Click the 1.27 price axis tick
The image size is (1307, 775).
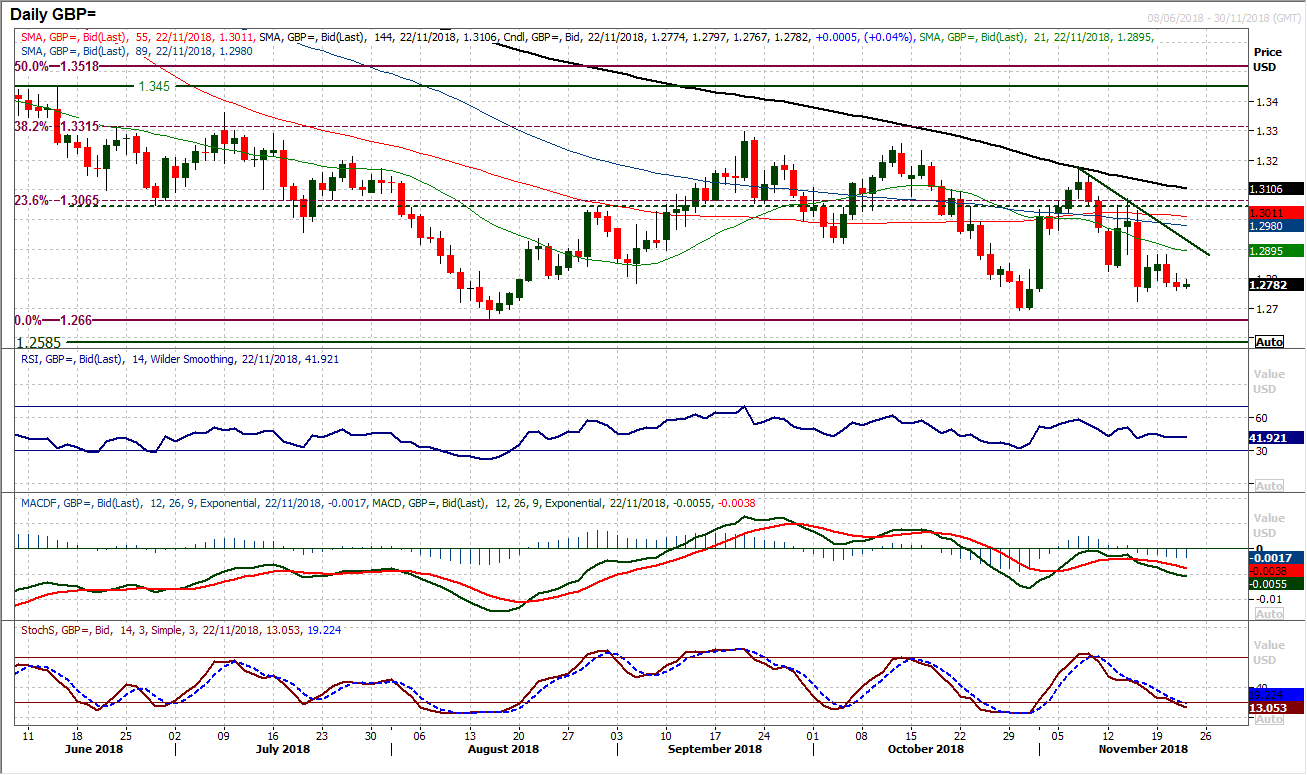tap(1267, 309)
